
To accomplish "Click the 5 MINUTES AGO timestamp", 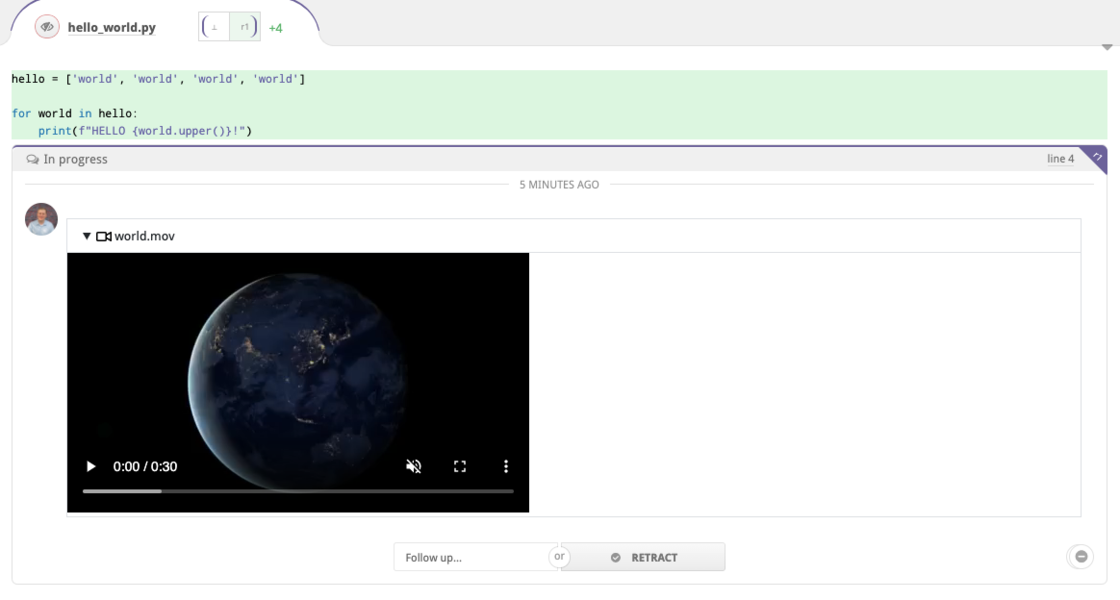I will pyautogui.click(x=559, y=184).
